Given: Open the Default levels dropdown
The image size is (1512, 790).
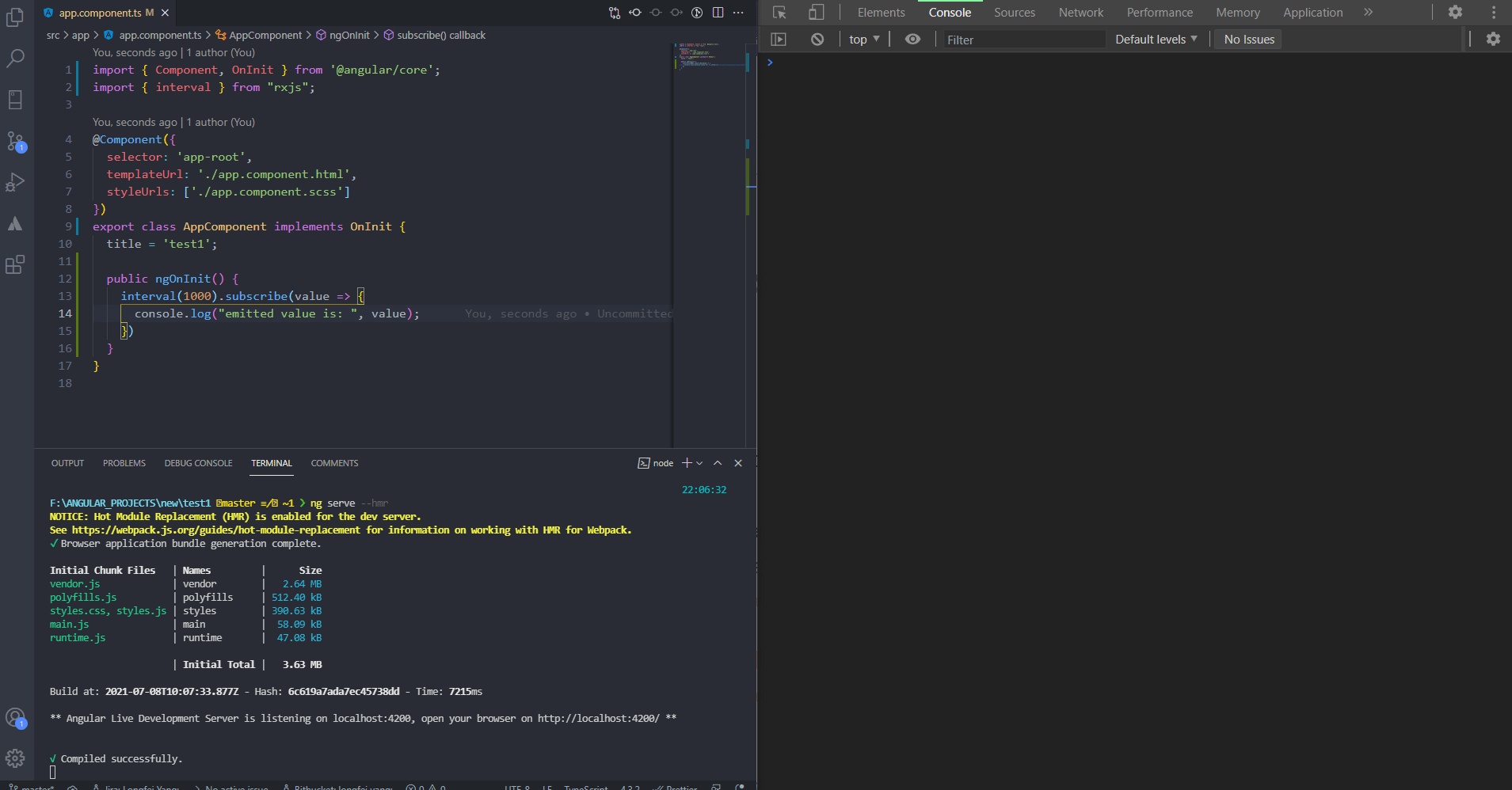Looking at the screenshot, I should click(x=1155, y=39).
